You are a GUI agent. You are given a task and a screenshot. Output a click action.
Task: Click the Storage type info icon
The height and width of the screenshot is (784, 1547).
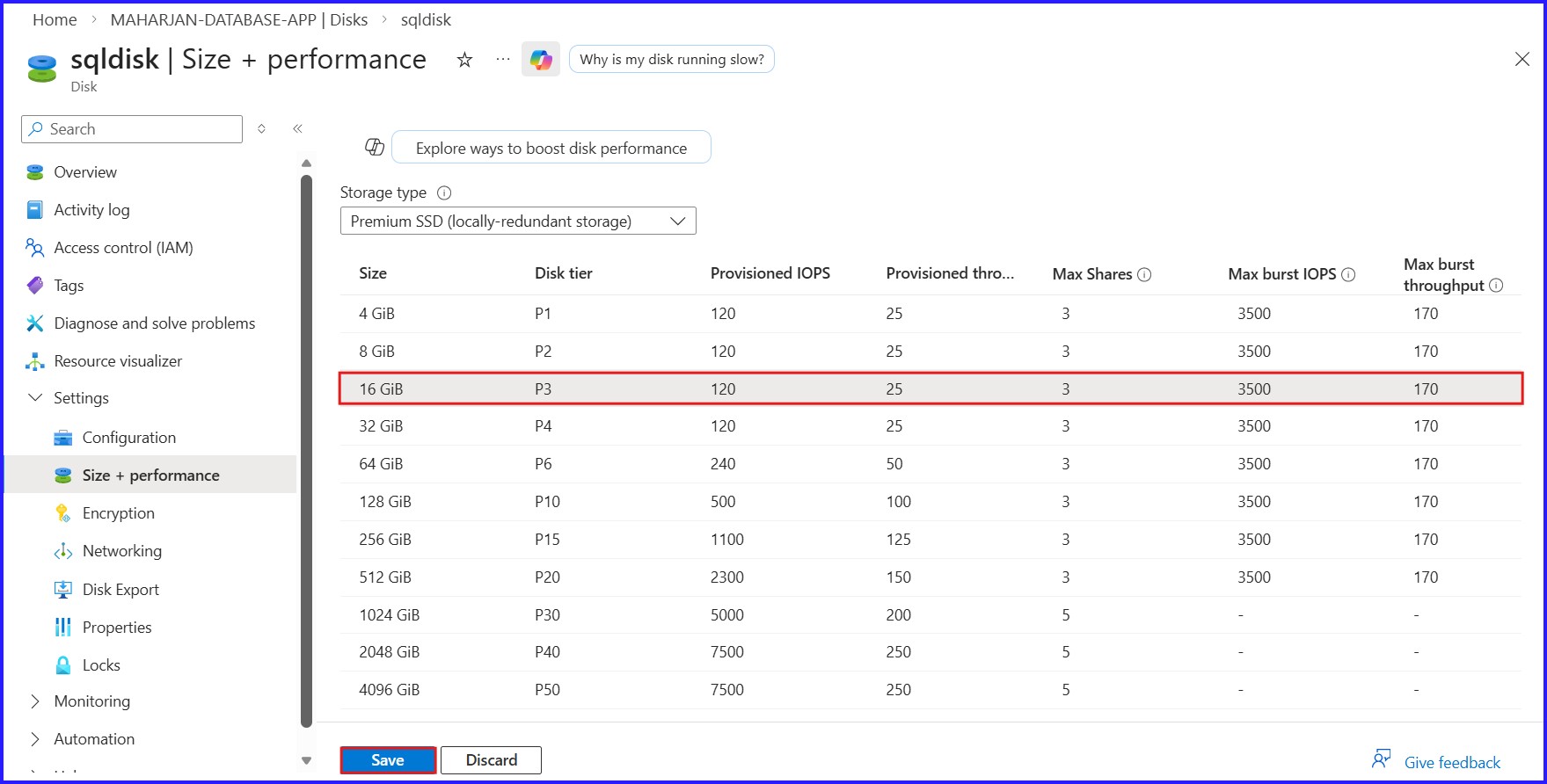click(x=444, y=192)
